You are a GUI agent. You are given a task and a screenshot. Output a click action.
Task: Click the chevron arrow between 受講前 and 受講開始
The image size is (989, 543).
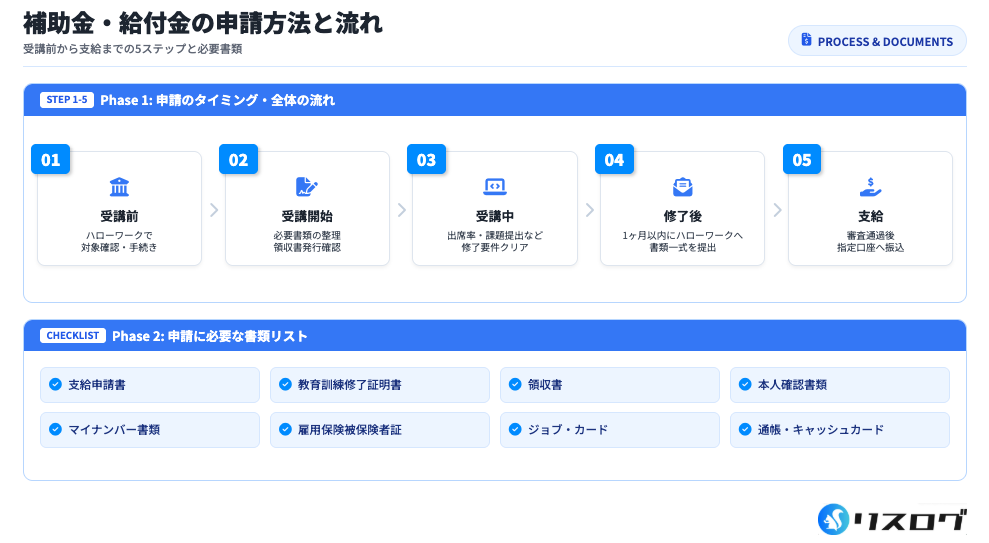(213, 210)
